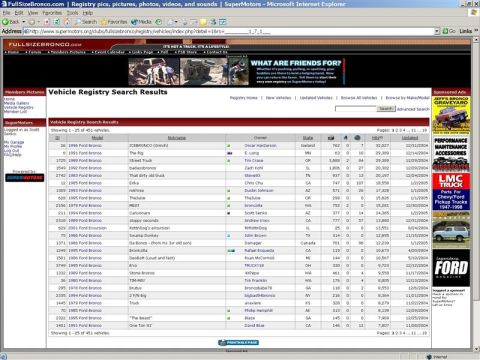The image size is (480, 360).
Task: Click the Print icon in toolbar
Action: (x=185, y=22)
